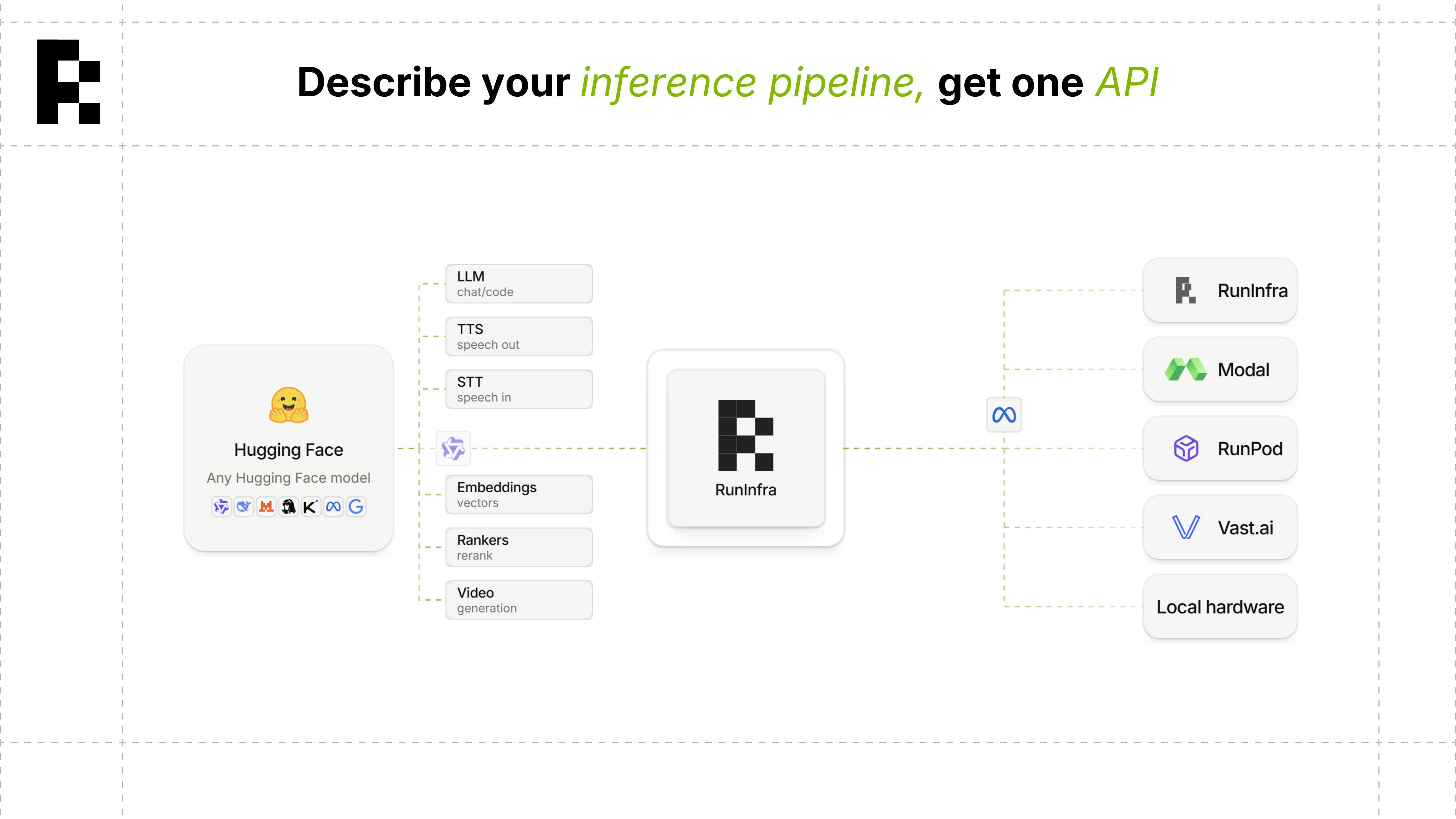The width and height of the screenshot is (1456, 819).
Task: Click the floating Qwen icon on the connector line
Action: point(453,448)
